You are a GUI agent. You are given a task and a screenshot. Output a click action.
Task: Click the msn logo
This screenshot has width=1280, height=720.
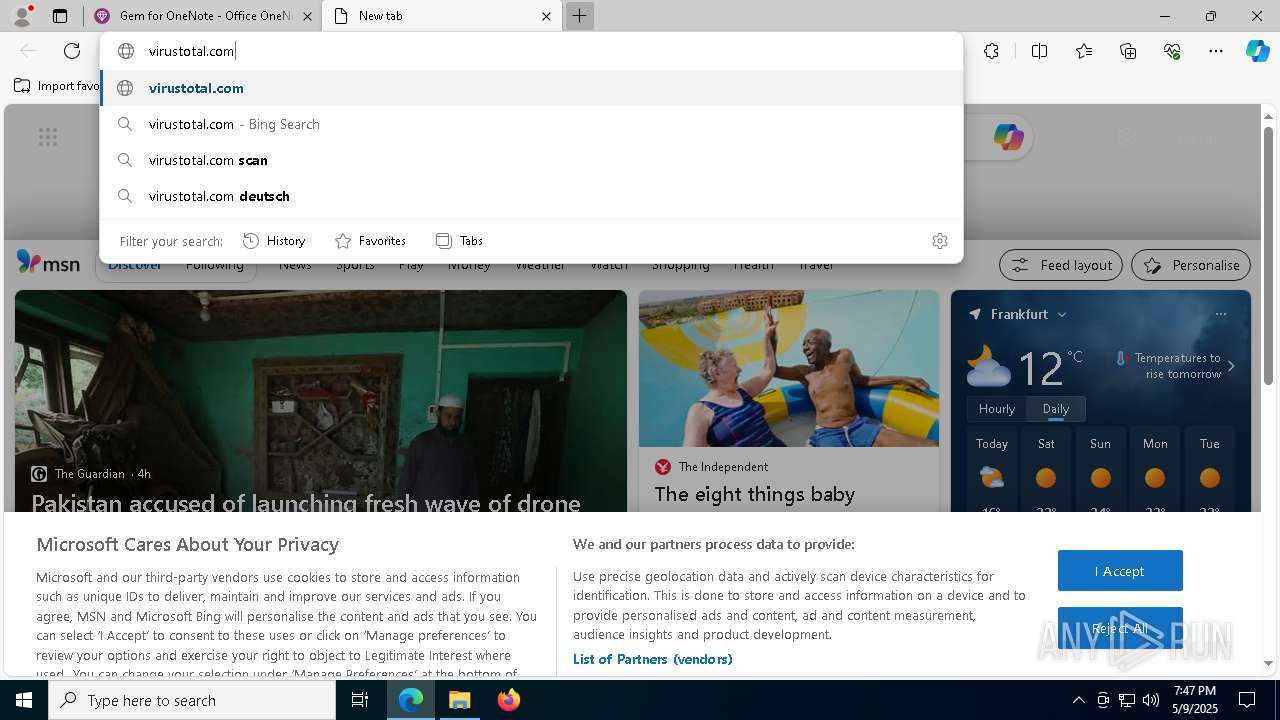coord(48,263)
